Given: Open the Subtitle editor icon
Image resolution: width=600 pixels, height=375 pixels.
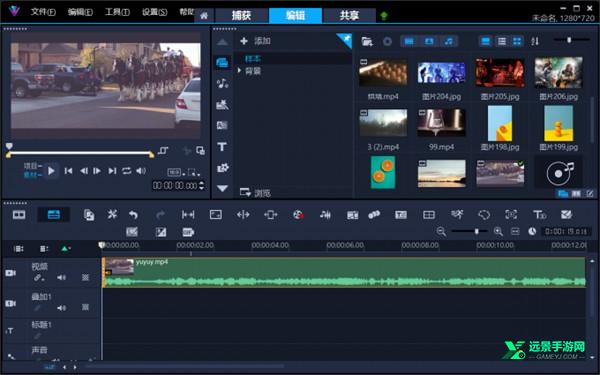Looking at the screenshot, I should 401,215.
